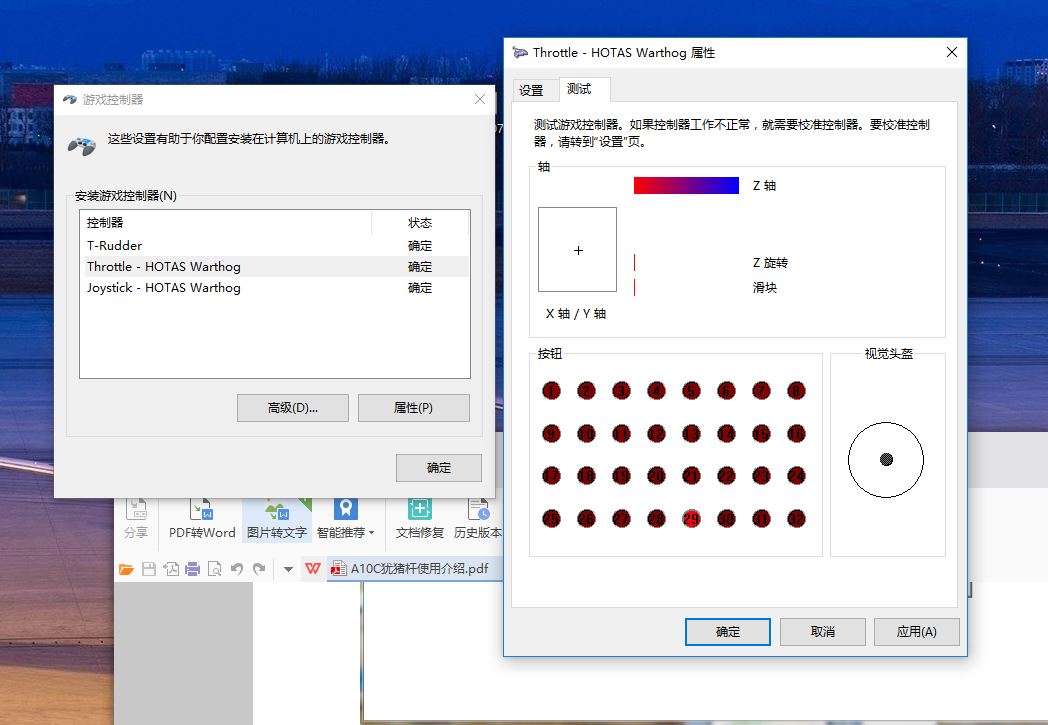Click the print icon in WPS quick bar
Image resolution: width=1048 pixels, height=725 pixels.
pyautogui.click(x=192, y=569)
